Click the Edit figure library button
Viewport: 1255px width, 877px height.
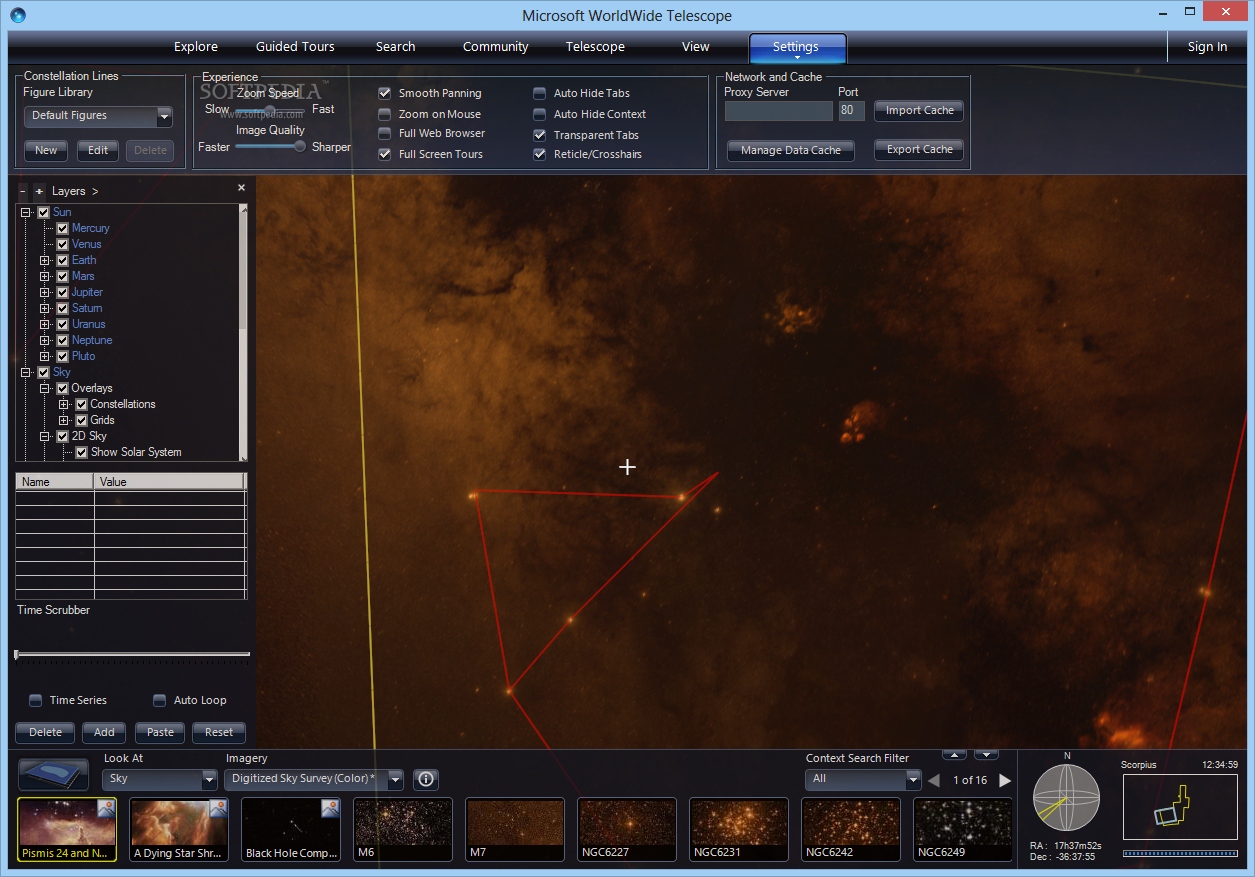[x=98, y=150]
